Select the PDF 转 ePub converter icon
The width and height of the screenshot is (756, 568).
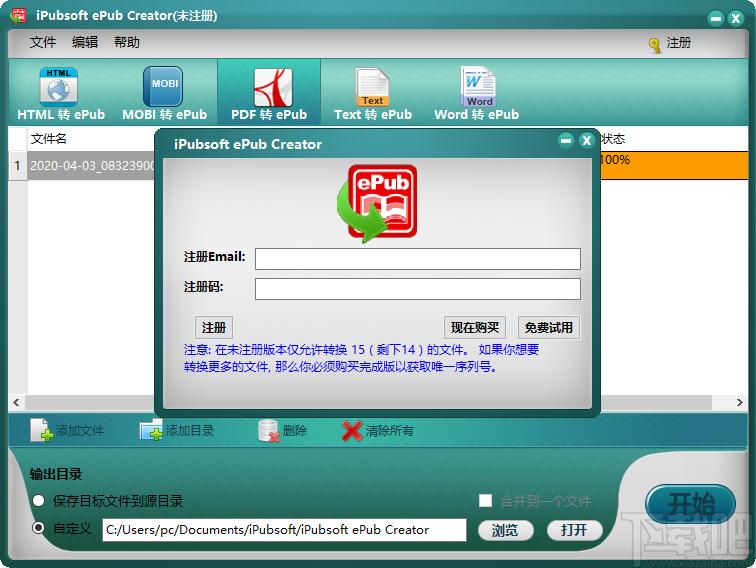[273, 87]
